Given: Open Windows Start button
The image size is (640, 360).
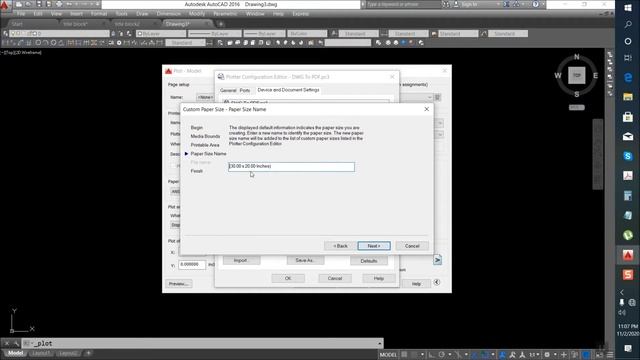Looking at the screenshot, I should point(628,8).
